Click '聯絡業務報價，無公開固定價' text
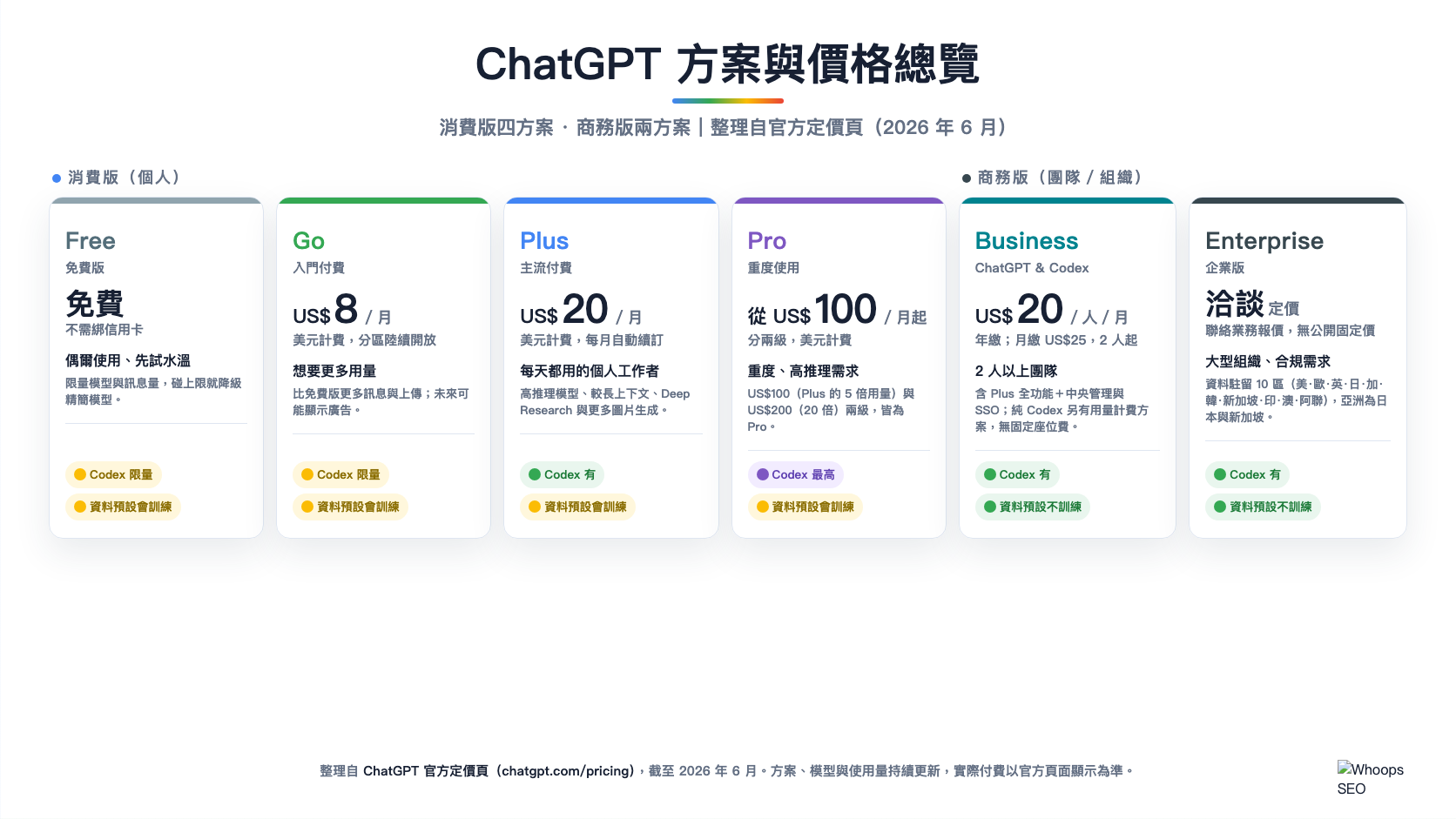The width and height of the screenshot is (1456, 819). point(1291,331)
